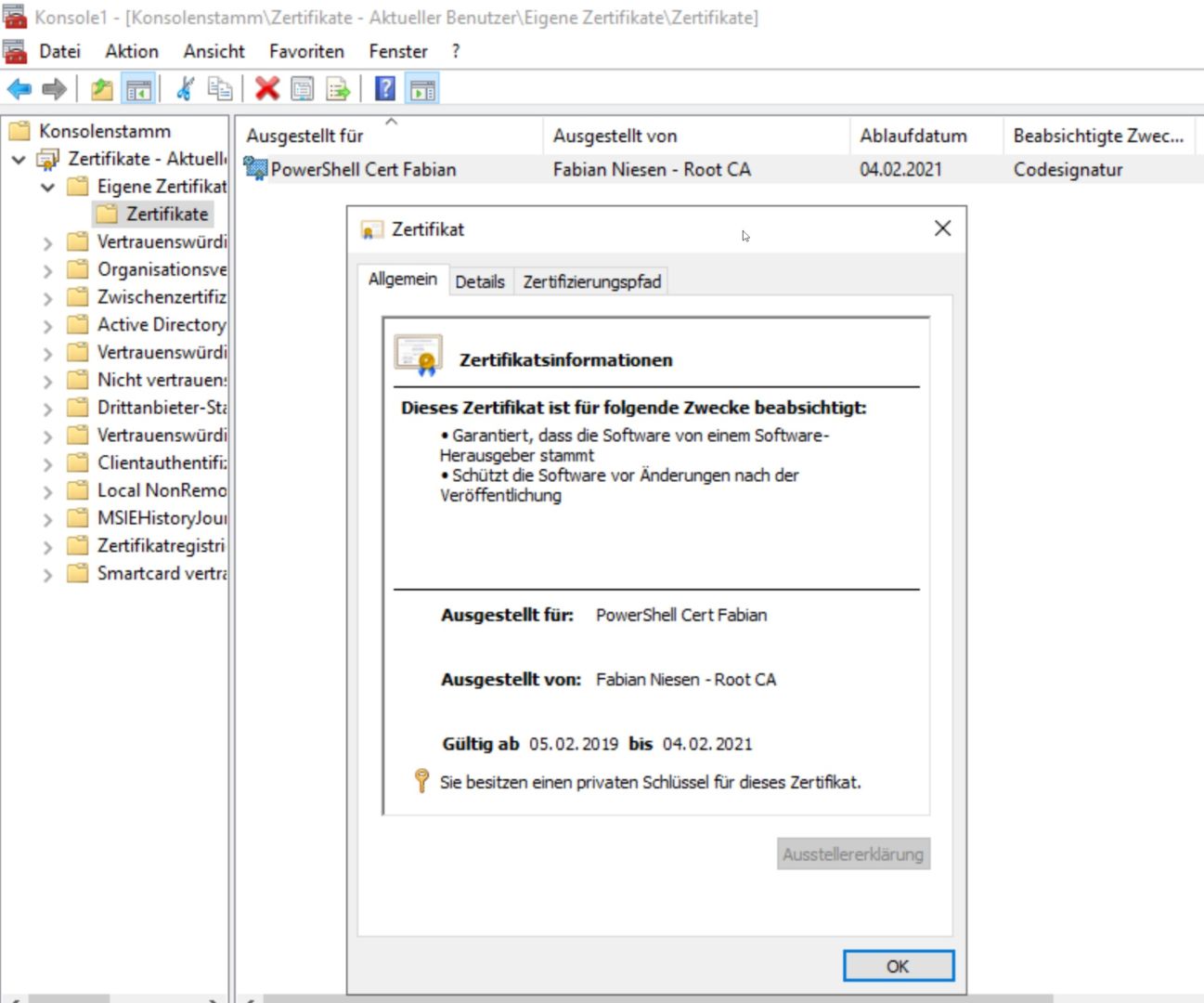Click the tree pane horizontal scrollbar
Image resolution: width=1204 pixels, height=1003 pixels.
tap(69, 999)
